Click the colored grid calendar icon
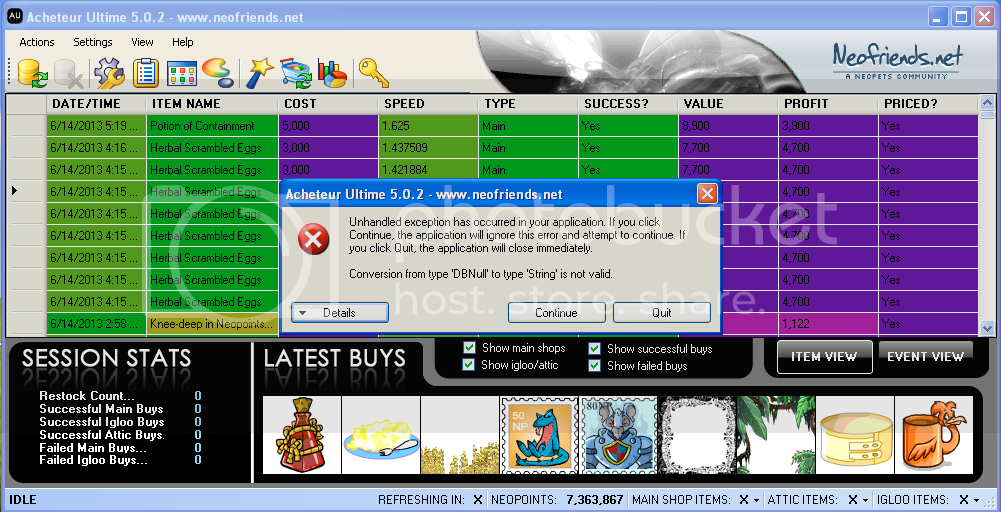Image resolution: width=1001 pixels, height=512 pixels. tap(181, 73)
